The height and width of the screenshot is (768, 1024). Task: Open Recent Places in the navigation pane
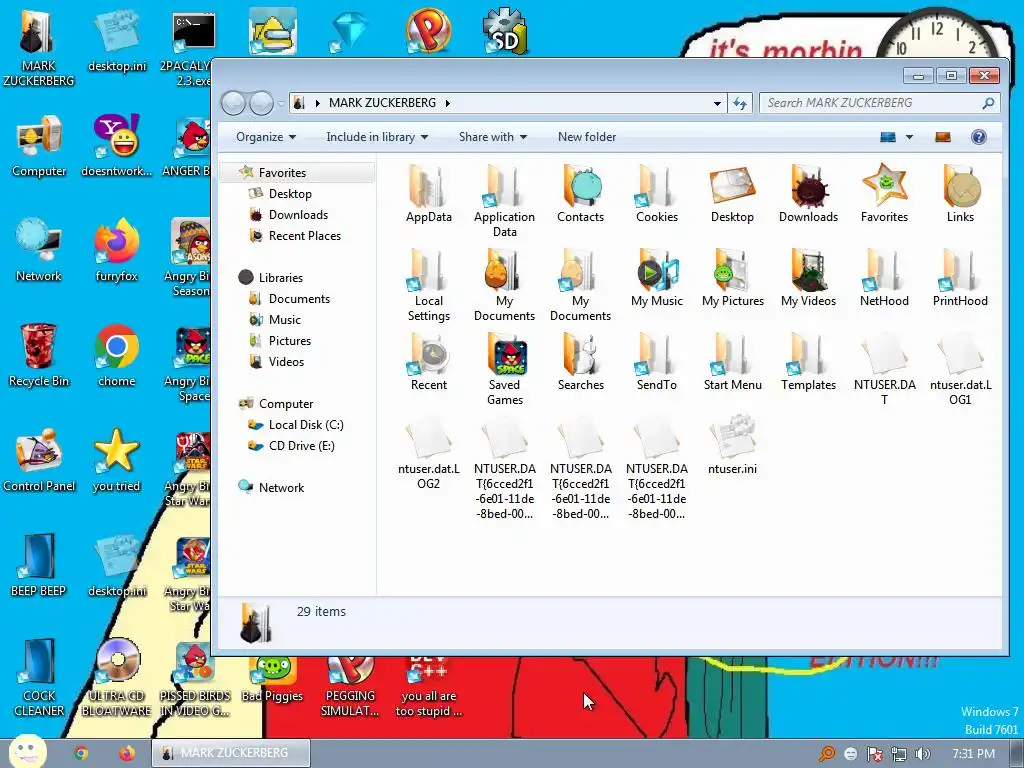tap(304, 236)
